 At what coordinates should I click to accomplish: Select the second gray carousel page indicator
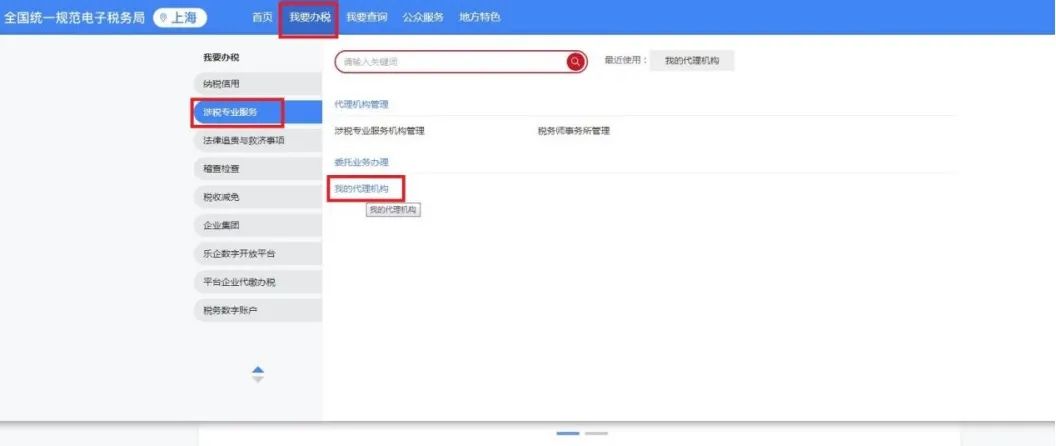click(x=596, y=433)
